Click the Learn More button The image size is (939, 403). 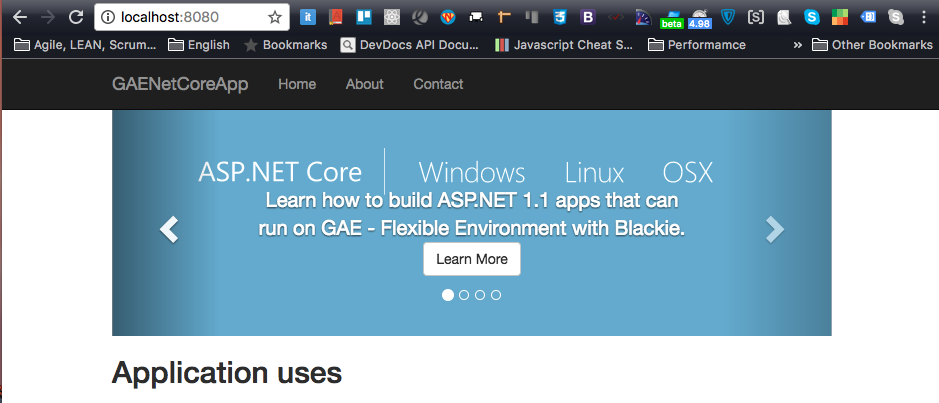point(472,259)
